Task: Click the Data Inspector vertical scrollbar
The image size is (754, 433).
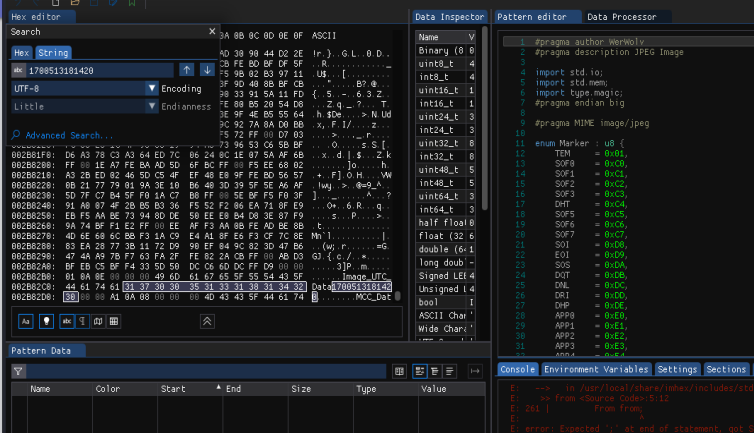Action: [485, 118]
